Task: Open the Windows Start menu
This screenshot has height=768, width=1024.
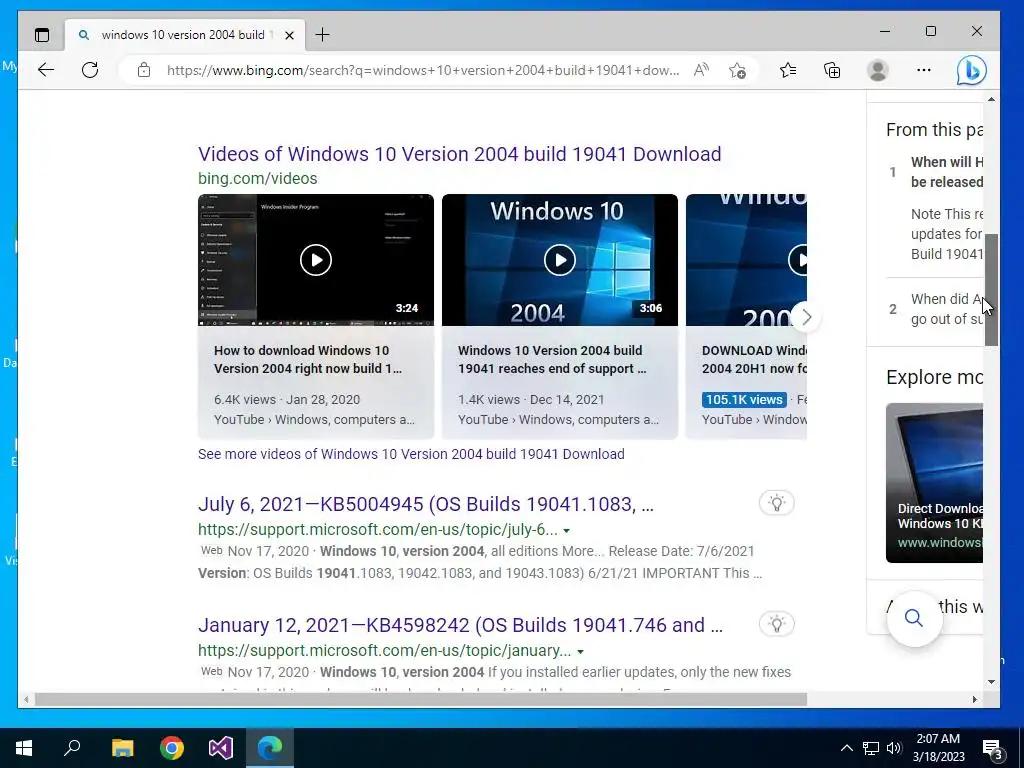Action: (x=24, y=748)
